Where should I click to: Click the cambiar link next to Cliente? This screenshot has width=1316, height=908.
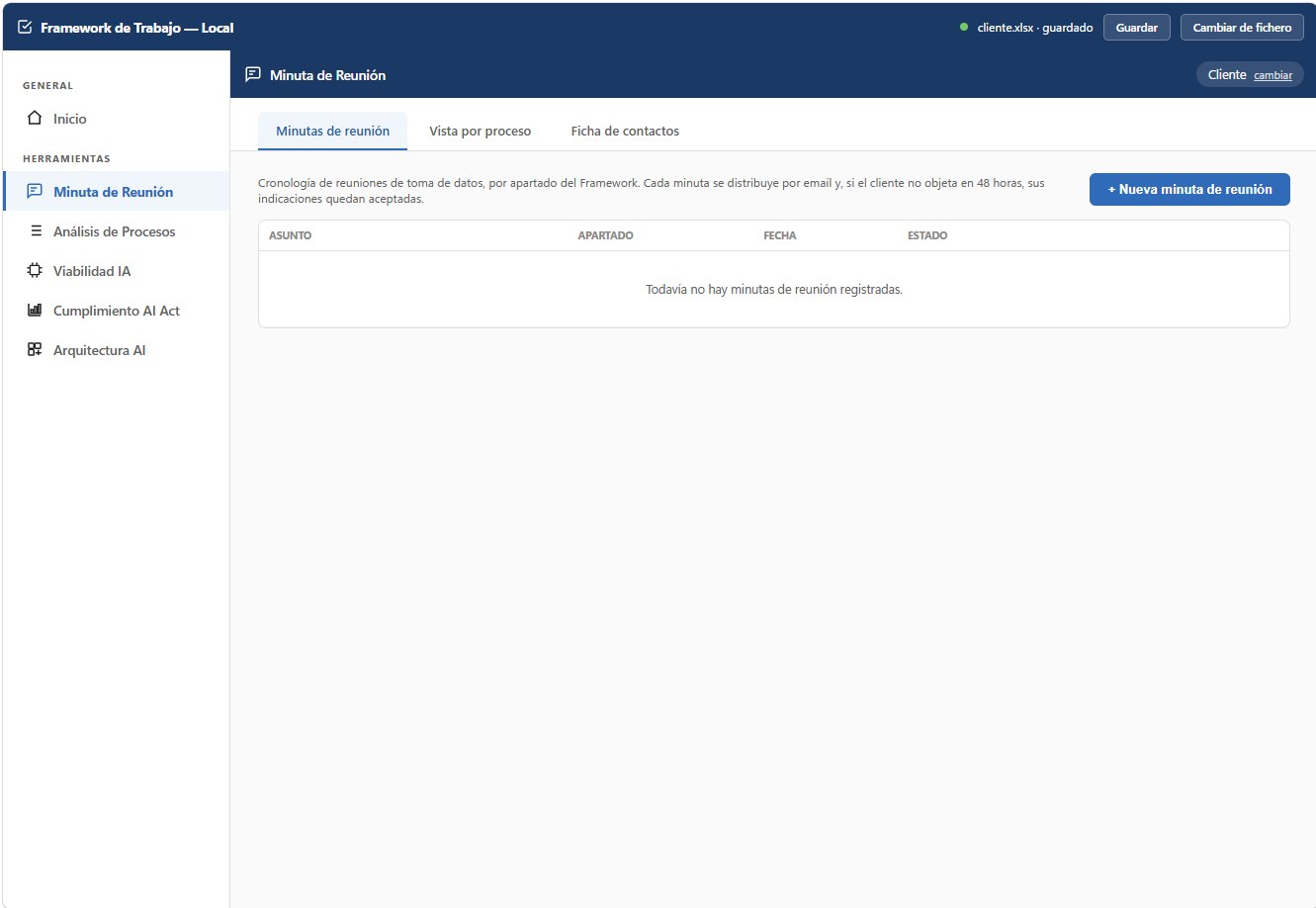point(1272,75)
